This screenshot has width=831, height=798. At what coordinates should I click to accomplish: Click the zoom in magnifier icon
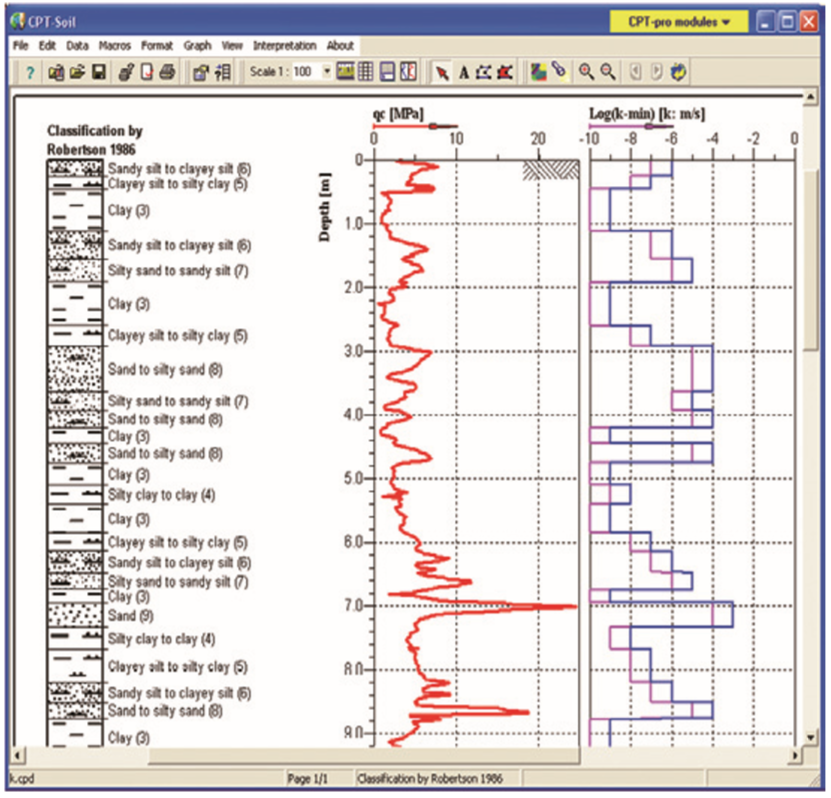(x=586, y=73)
